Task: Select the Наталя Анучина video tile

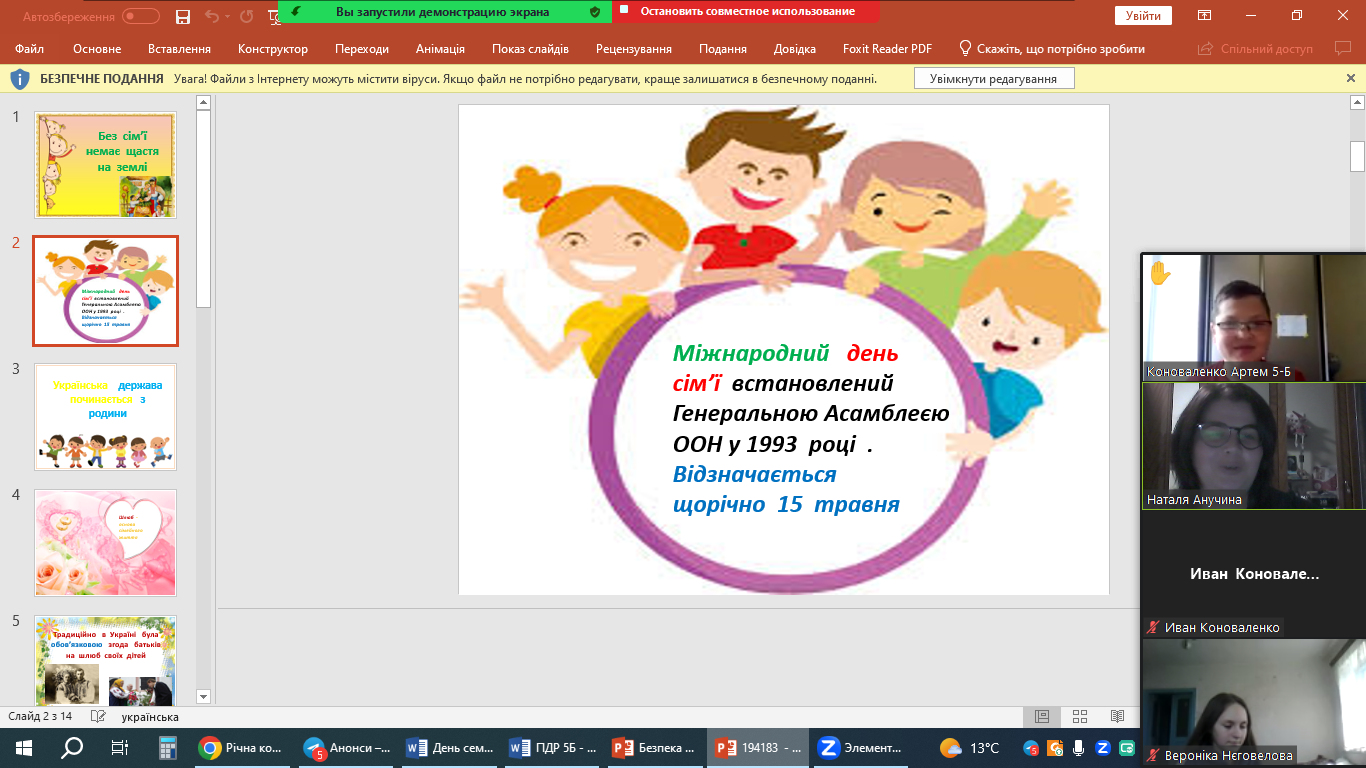Action: [x=1253, y=446]
